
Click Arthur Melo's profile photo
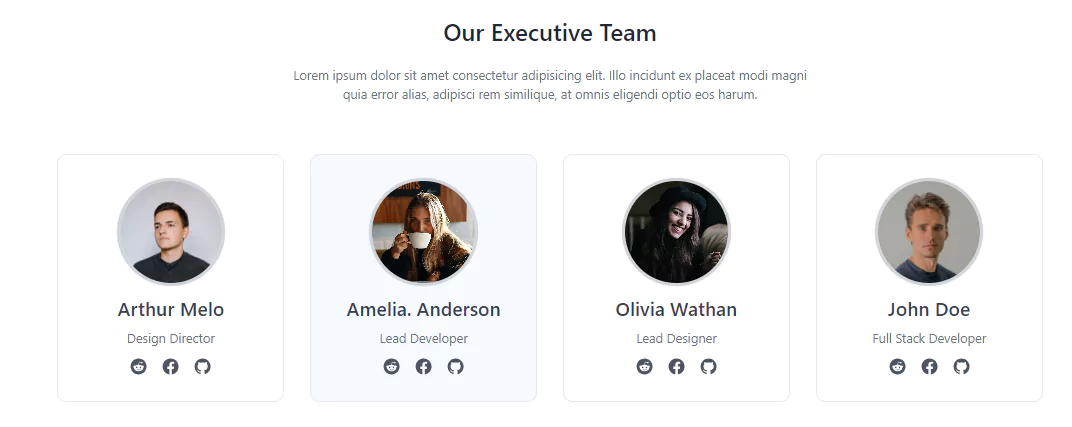click(x=171, y=232)
